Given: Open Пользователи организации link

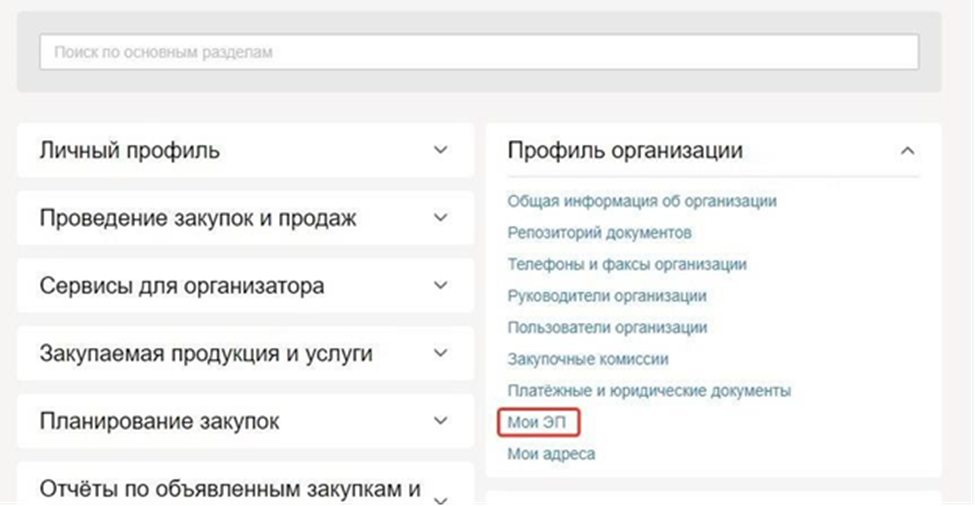Looking at the screenshot, I should [x=607, y=328].
